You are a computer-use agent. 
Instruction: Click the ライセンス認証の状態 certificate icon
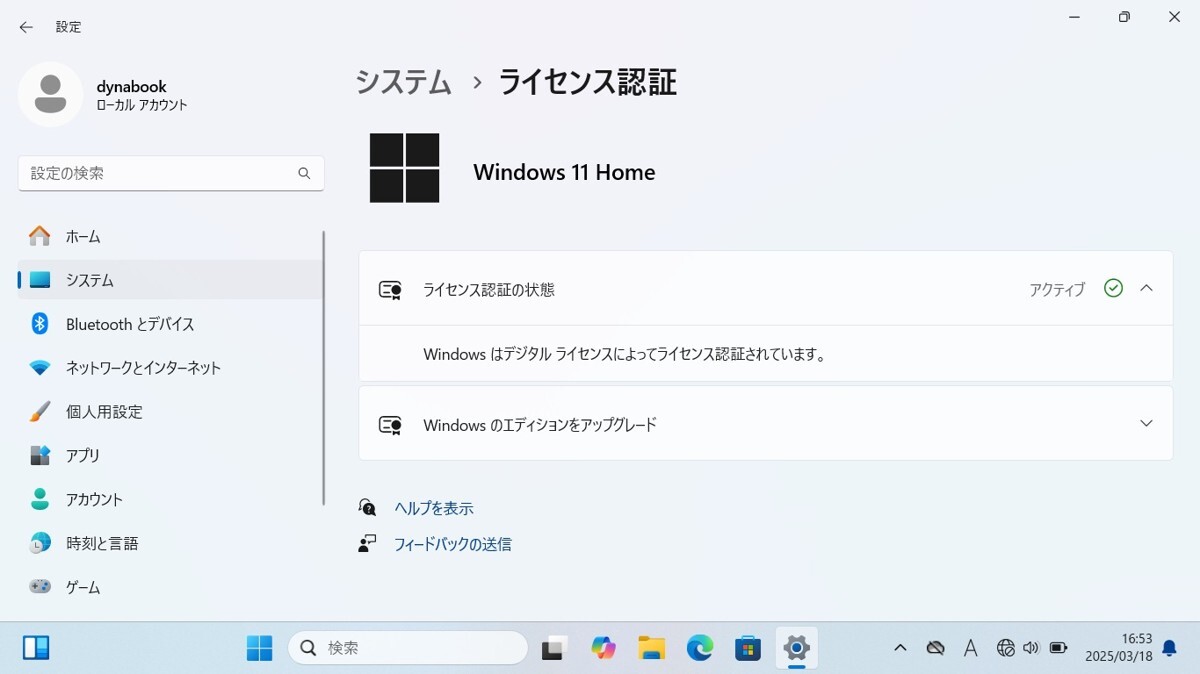[390, 290]
